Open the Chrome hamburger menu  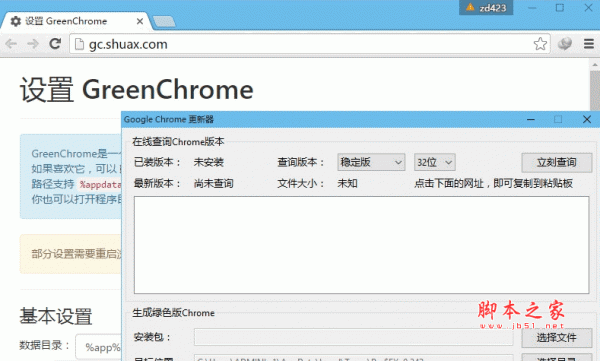coord(589,44)
